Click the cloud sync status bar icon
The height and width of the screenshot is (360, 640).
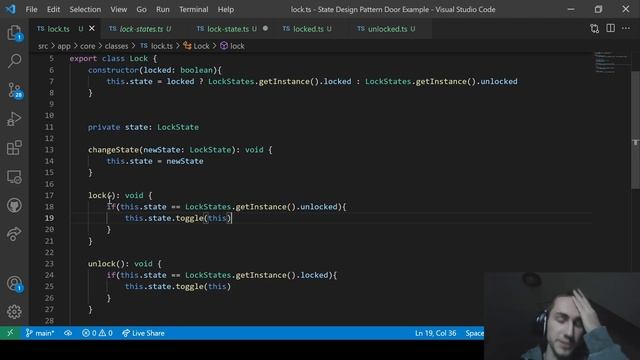pyautogui.click(x=68, y=333)
